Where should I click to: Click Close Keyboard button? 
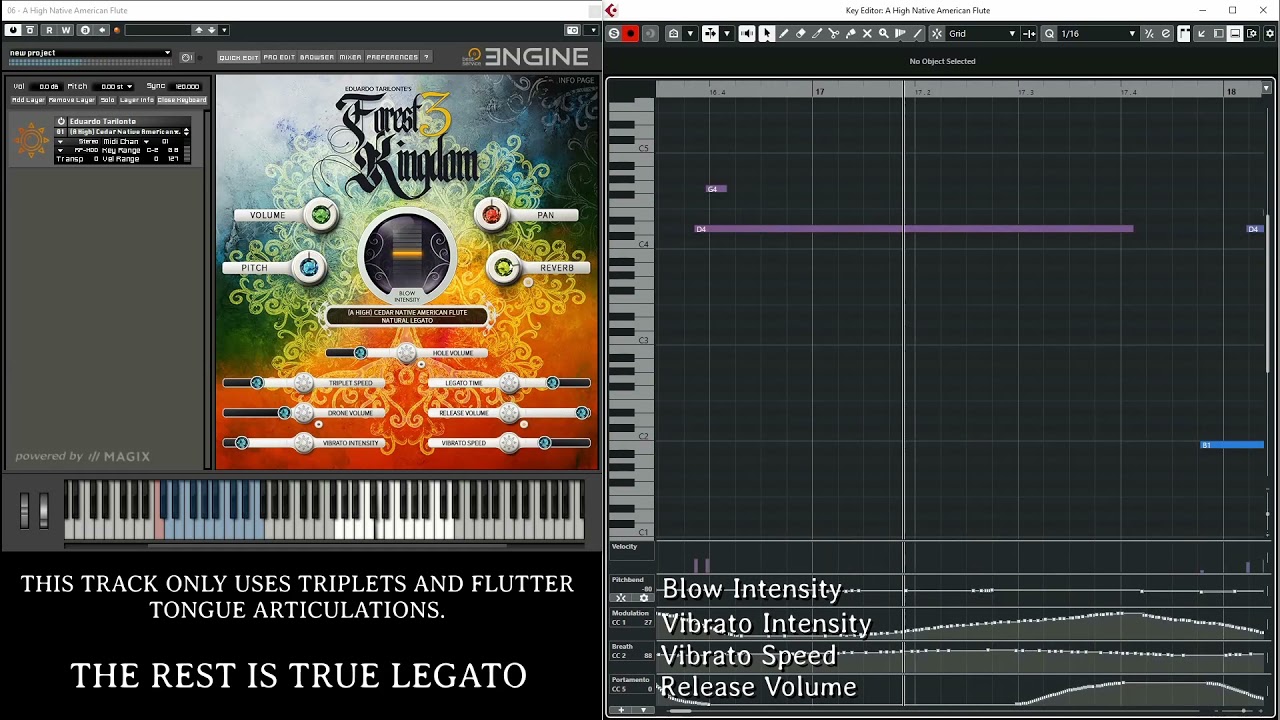tap(182, 100)
